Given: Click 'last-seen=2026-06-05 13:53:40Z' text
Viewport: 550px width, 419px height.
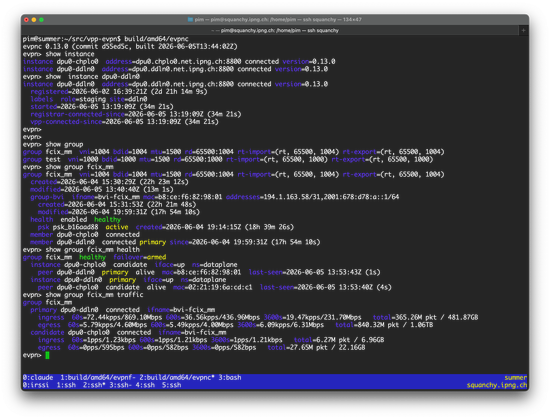Looking at the screenshot, I should (317, 287).
